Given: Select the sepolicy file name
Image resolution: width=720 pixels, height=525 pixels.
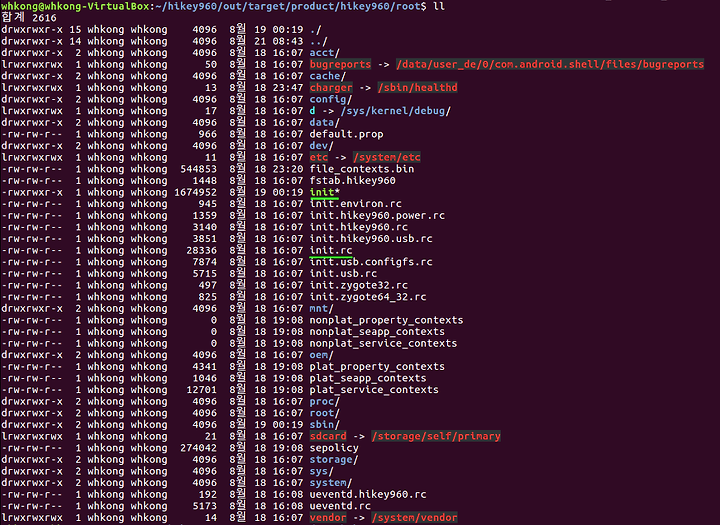Looking at the screenshot, I should (x=334, y=448).
